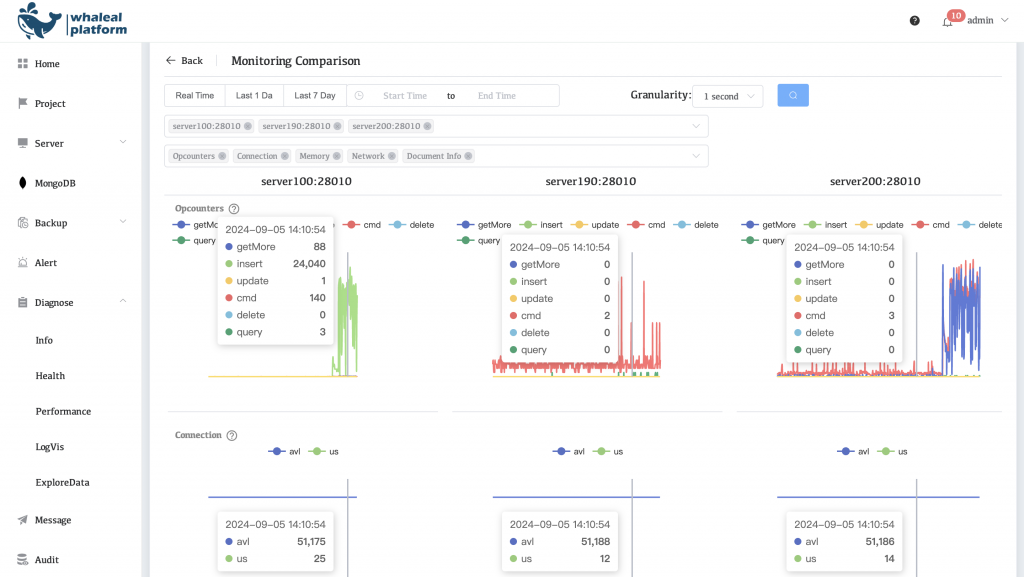Open the Opcounters help question mark
The height and width of the screenshot is (577, 1024).
[233, 210]
